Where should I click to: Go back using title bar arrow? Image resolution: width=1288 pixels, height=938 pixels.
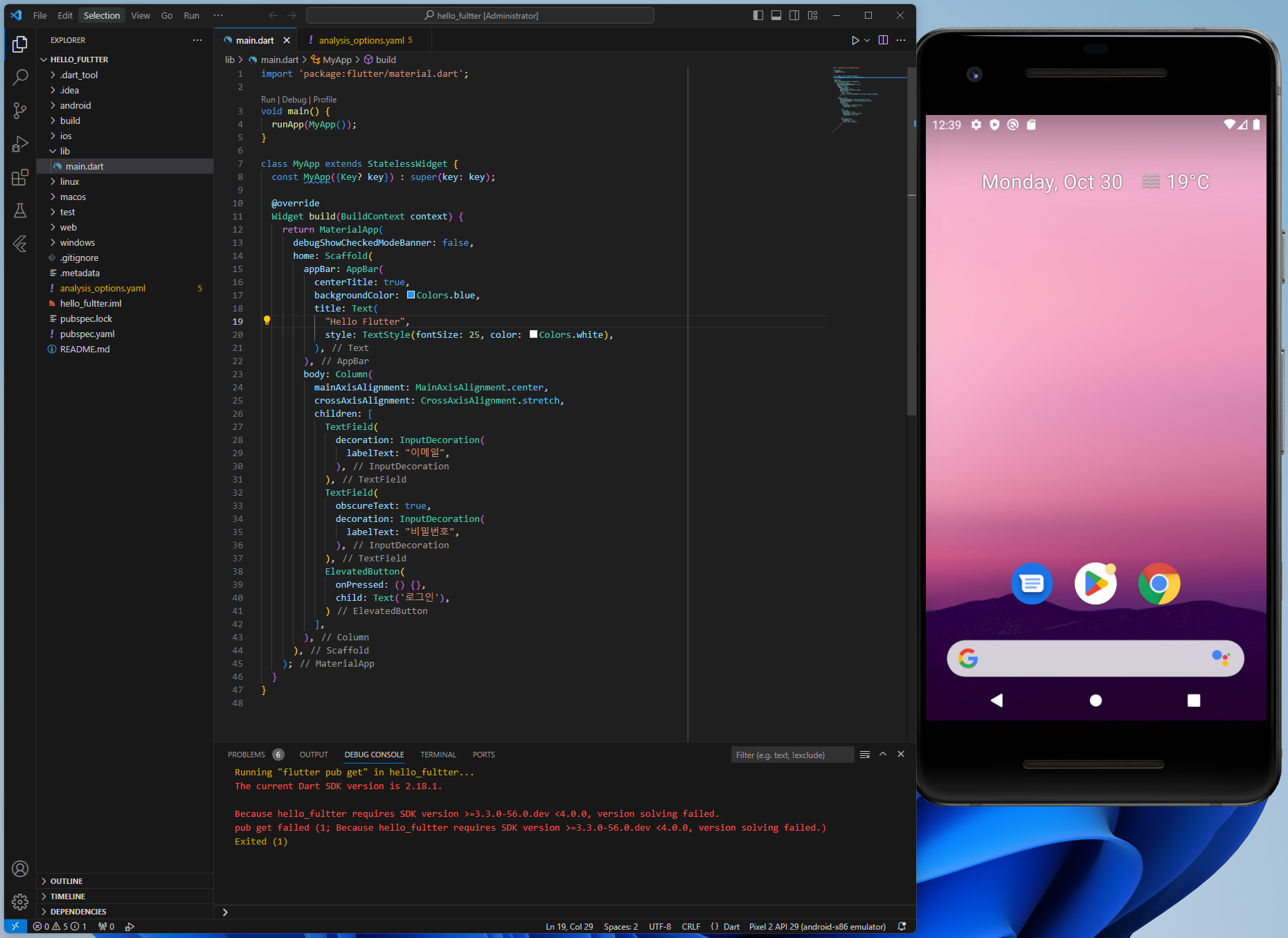tap(274, 15)
